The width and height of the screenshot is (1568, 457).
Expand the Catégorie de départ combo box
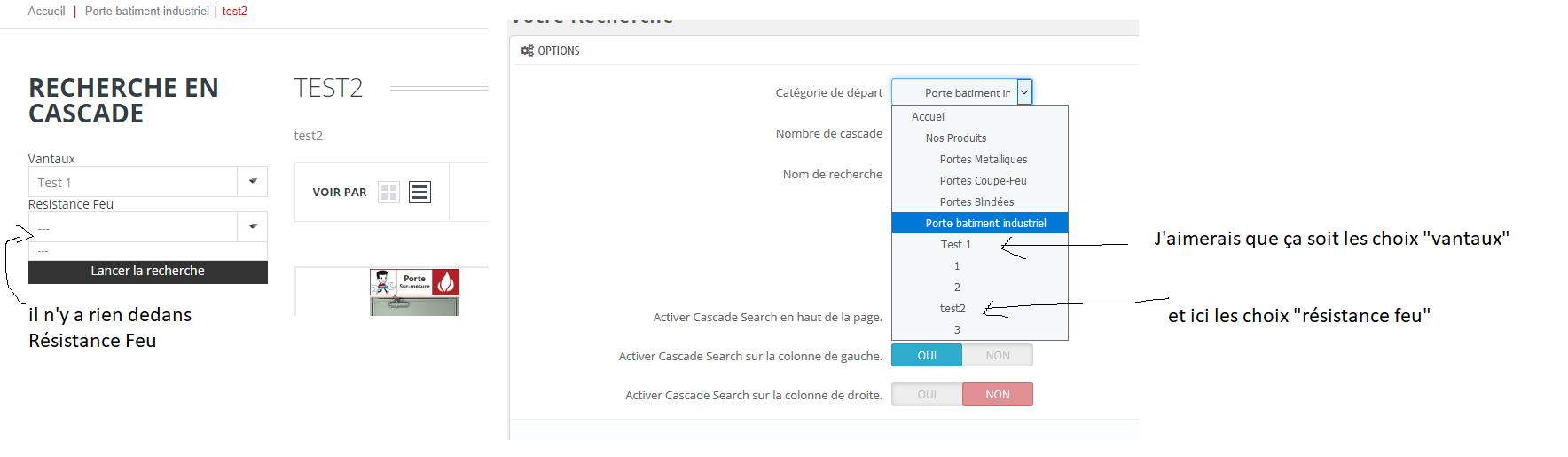point(1024,92)
